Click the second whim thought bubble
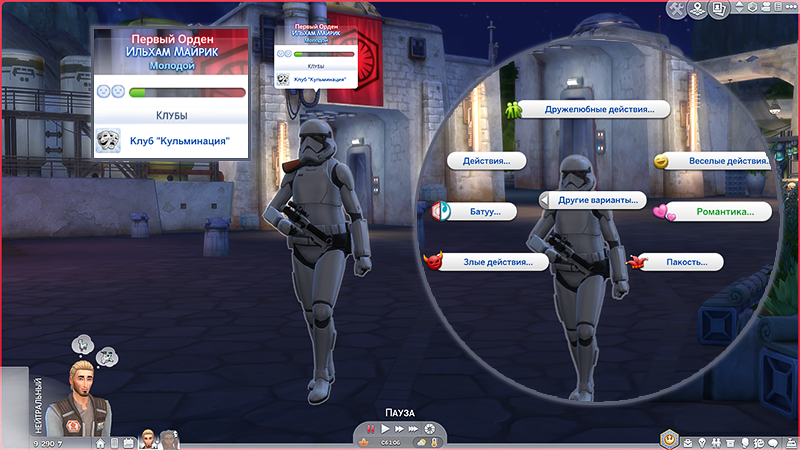 pos(107,357)
